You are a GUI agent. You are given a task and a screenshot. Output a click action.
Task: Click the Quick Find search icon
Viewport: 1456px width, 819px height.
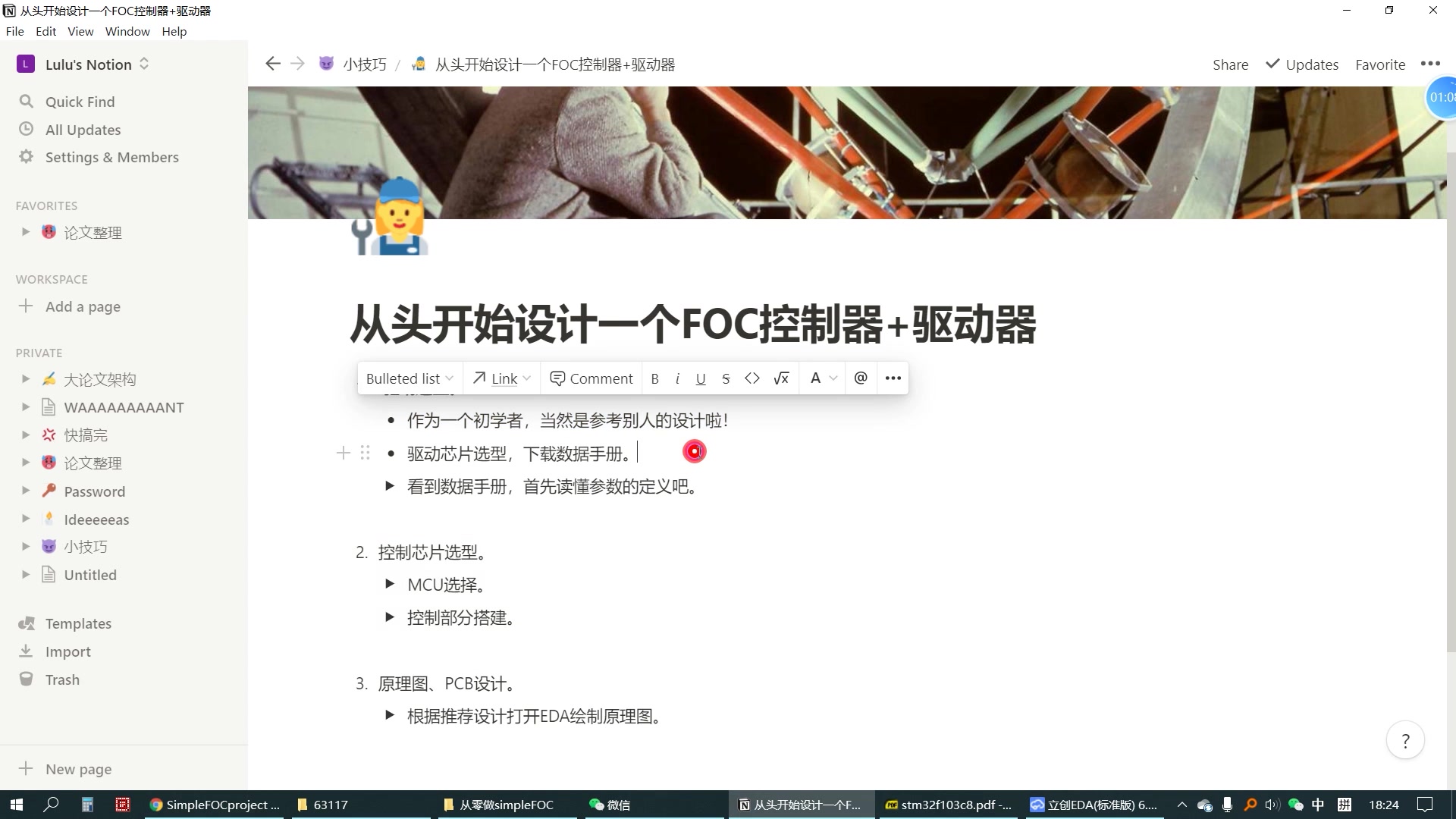(x=27, y=101)
